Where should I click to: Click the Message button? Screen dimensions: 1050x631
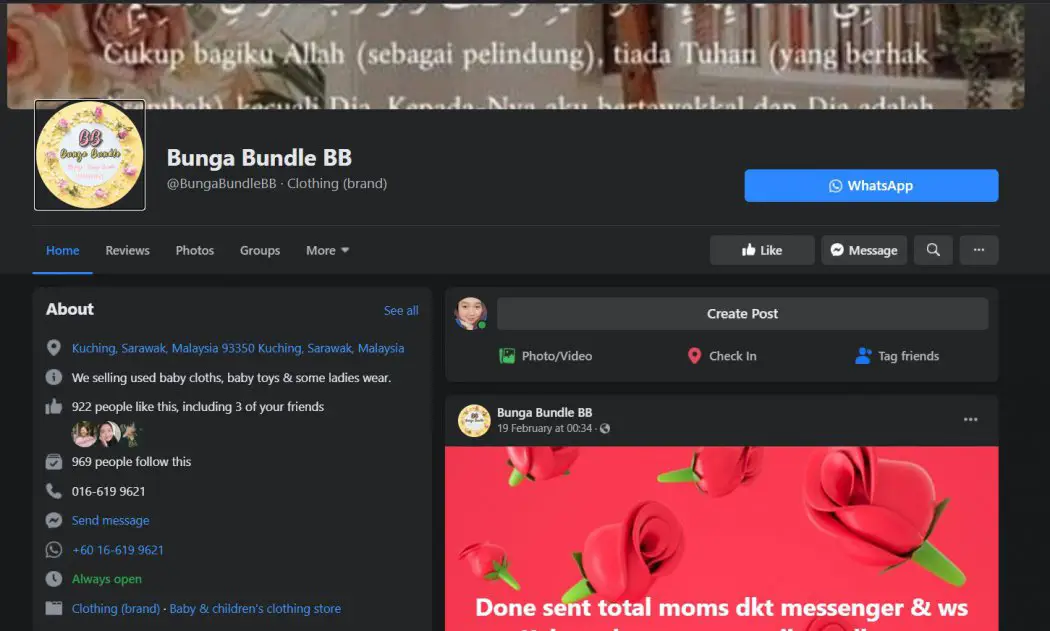click(x=864, y=250)
